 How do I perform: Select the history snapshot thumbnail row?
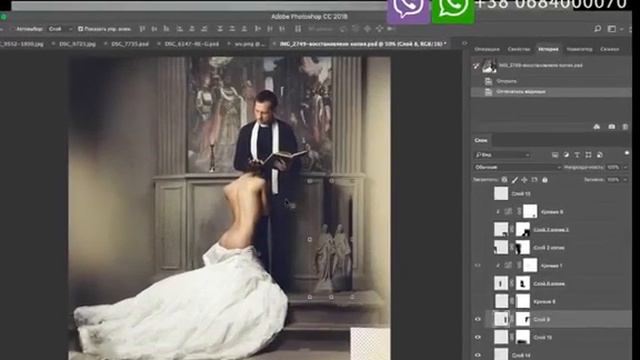click(x=551, y=66)
